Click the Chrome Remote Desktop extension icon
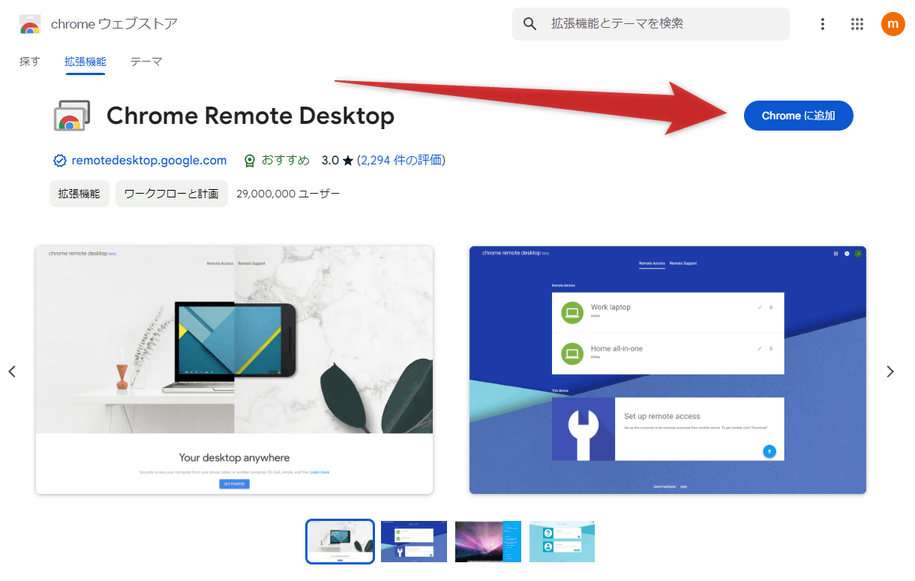Viewport: 915px width, 581px height. tap(72, 116)
